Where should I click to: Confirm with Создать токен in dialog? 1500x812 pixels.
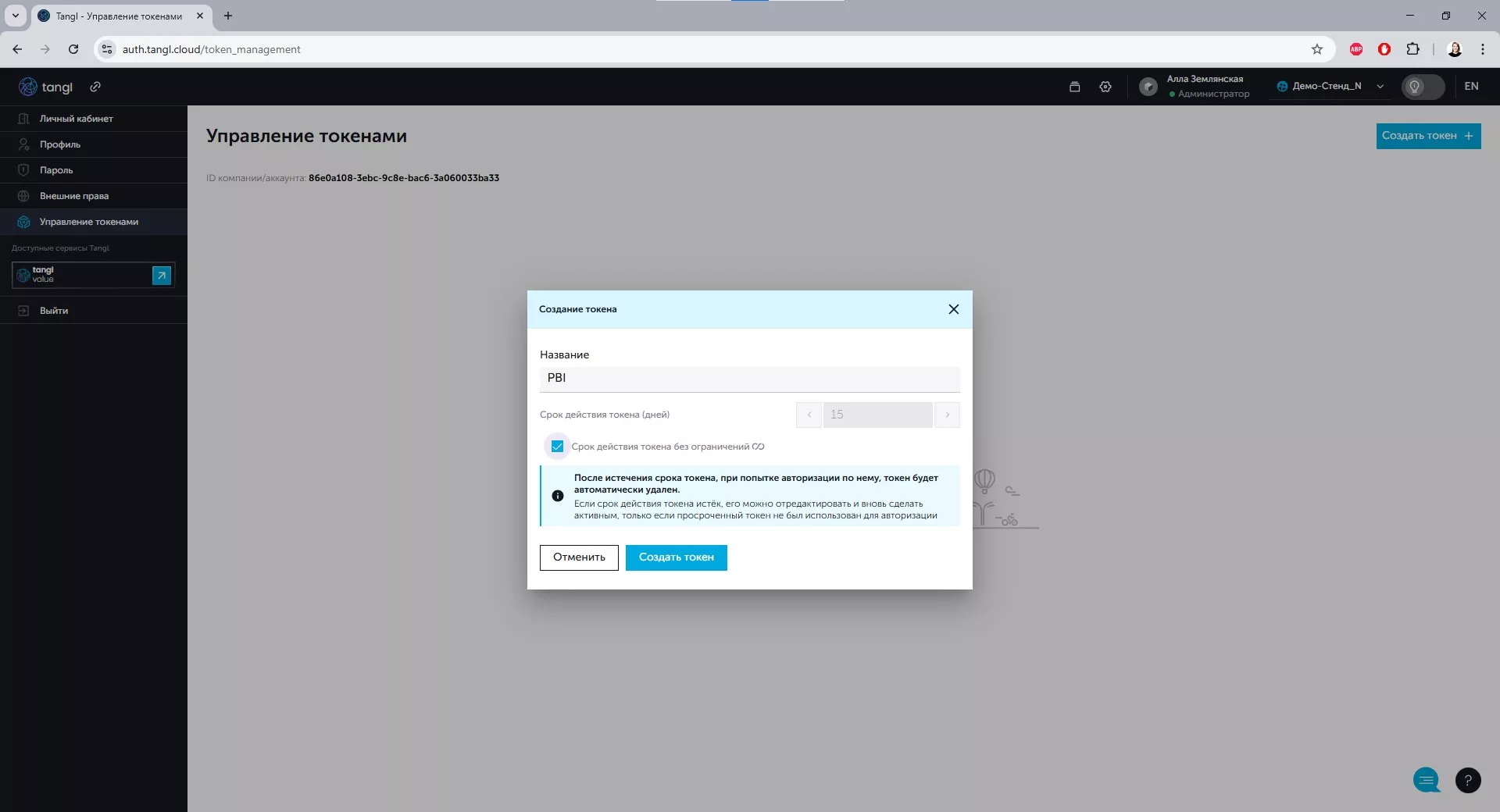tap(676, 557)
